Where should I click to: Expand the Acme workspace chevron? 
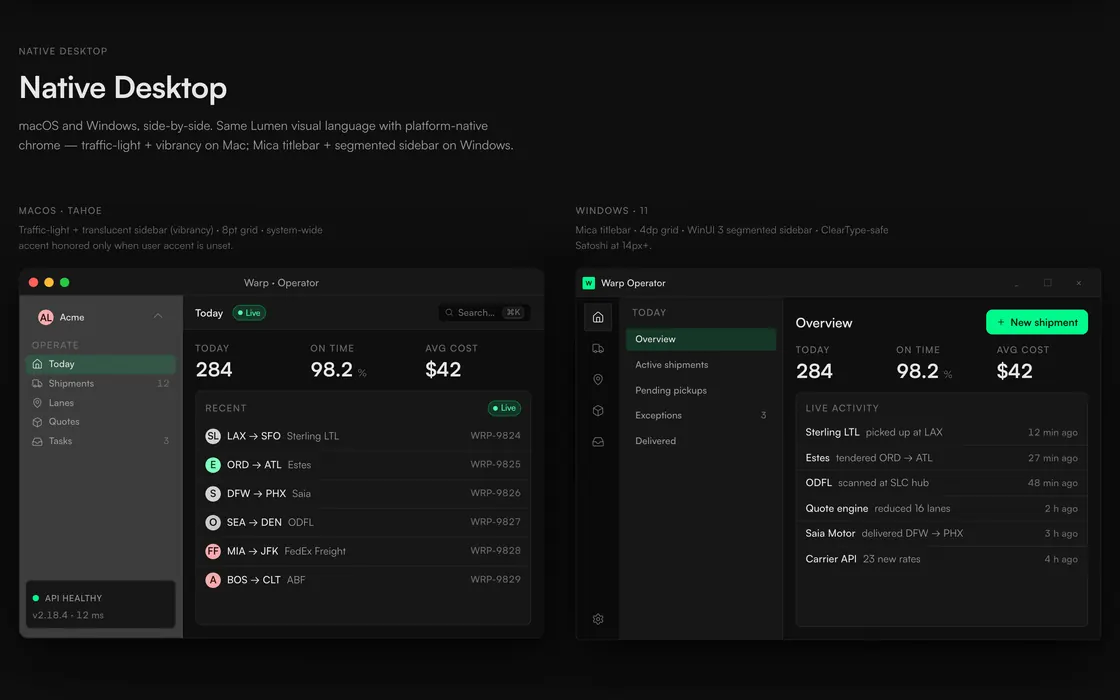coord(158,316)
